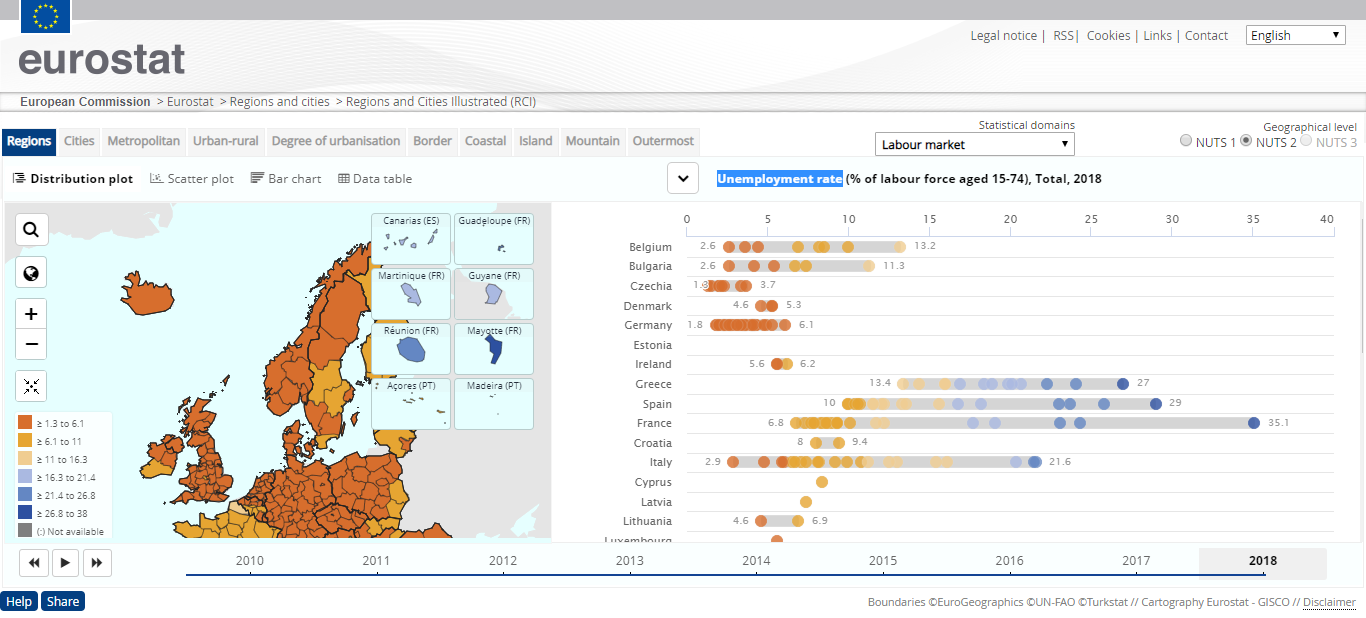The width and height of the screenshot is (1366, 618).
Task: Switch to the Regions tab
Action: click(x=29, y=141)
